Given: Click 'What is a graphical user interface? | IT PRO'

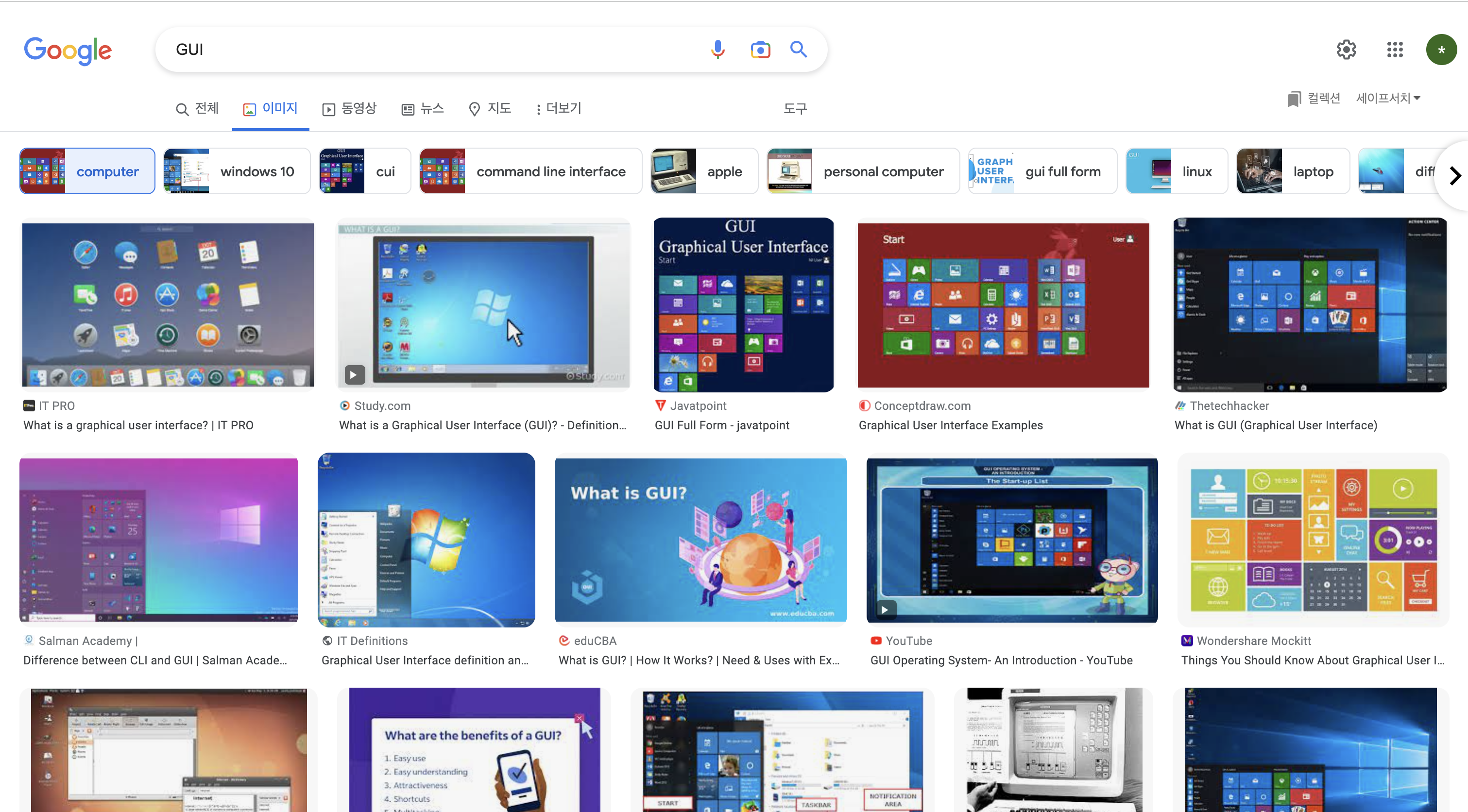Looking at the screenshot, I should [x=138, y=425].
